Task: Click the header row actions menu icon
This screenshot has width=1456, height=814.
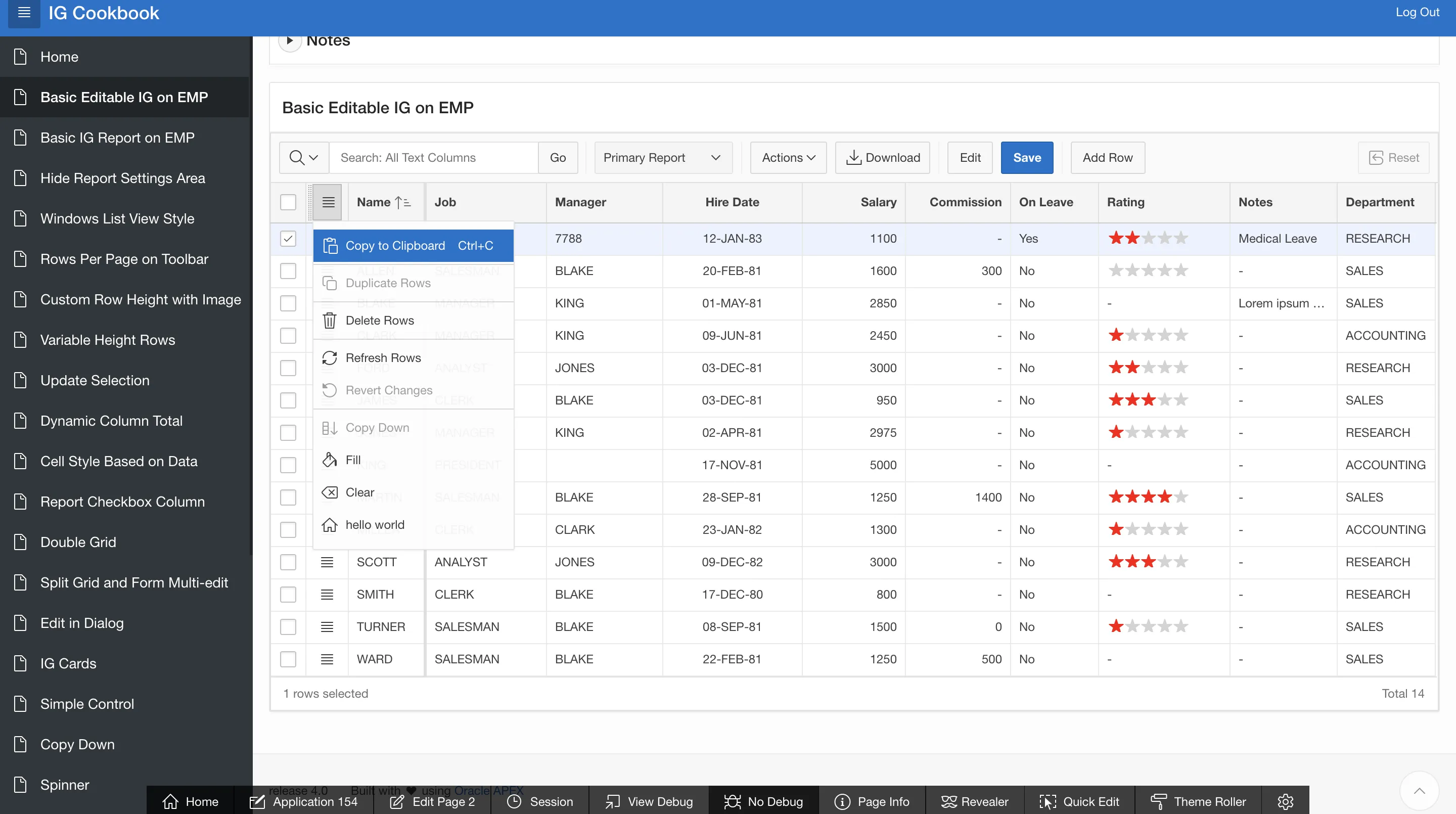Action: (x=328, y=202)
